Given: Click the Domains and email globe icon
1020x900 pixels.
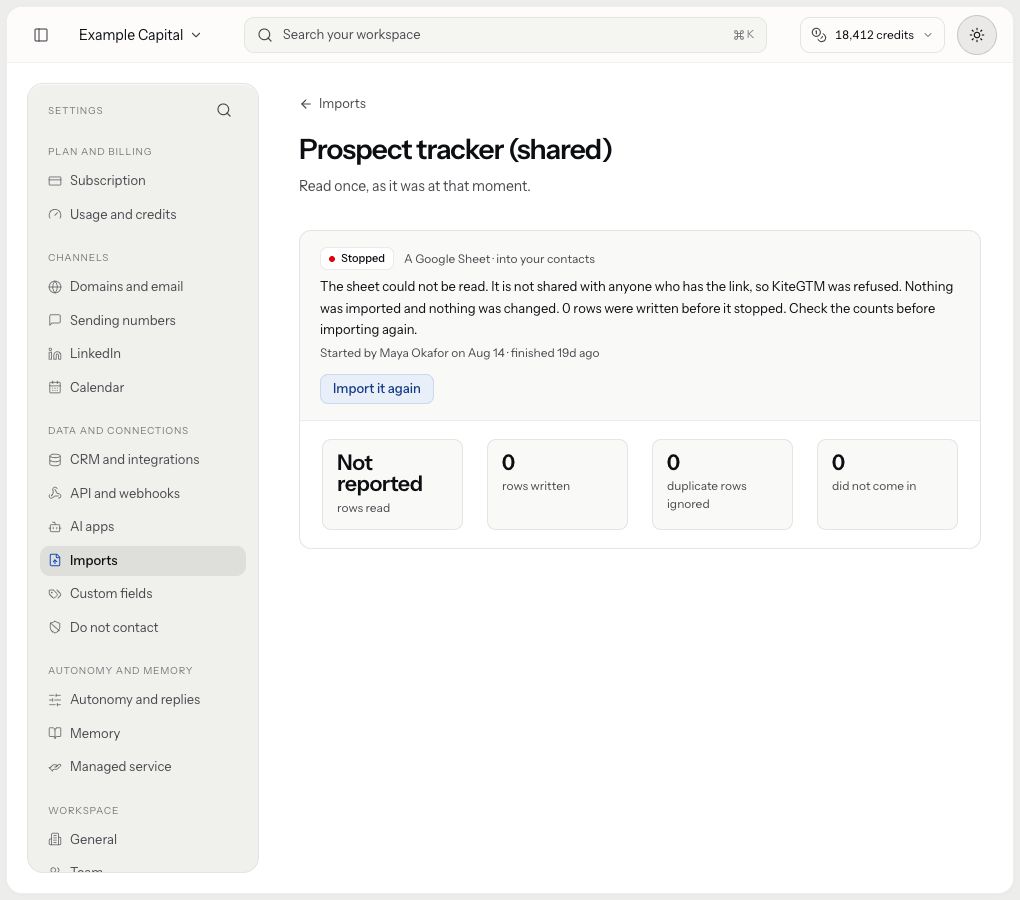Looking at the screenshot, I should pyautogui.click(x=55, y=287).
